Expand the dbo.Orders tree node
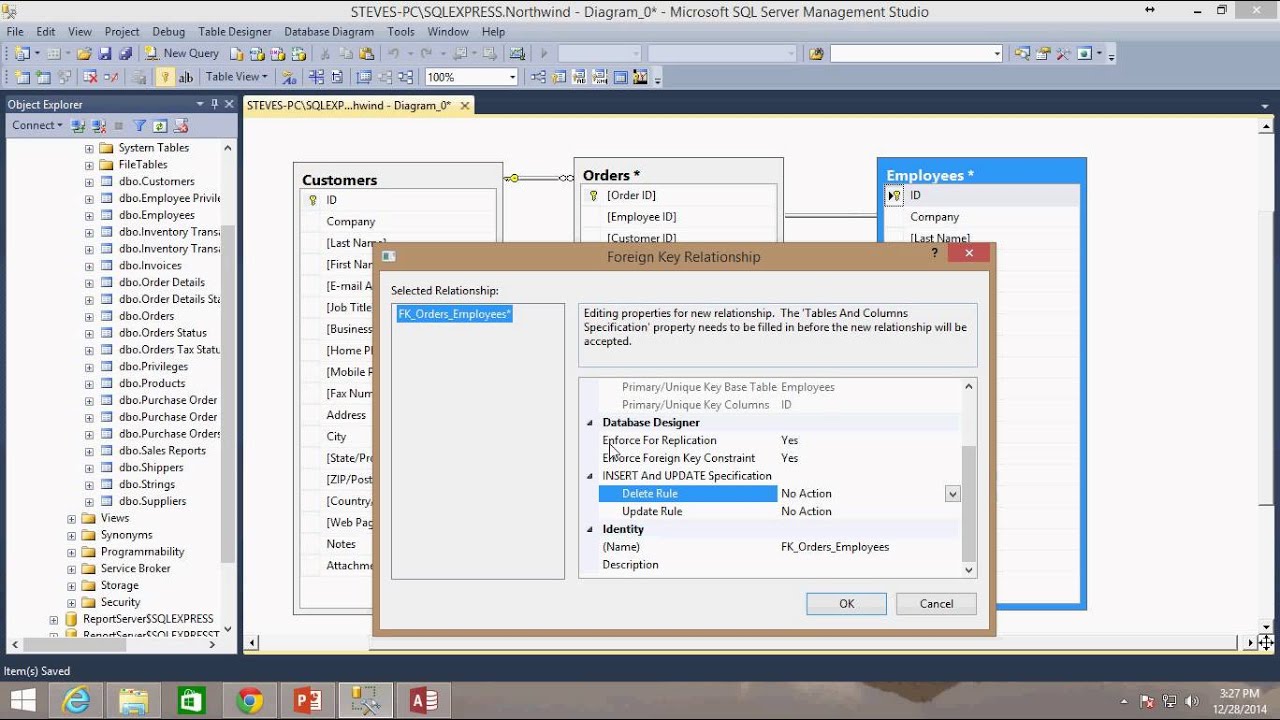Viewport: 1280px width, 720px height. pyautogui.click(x=89, y=316)
